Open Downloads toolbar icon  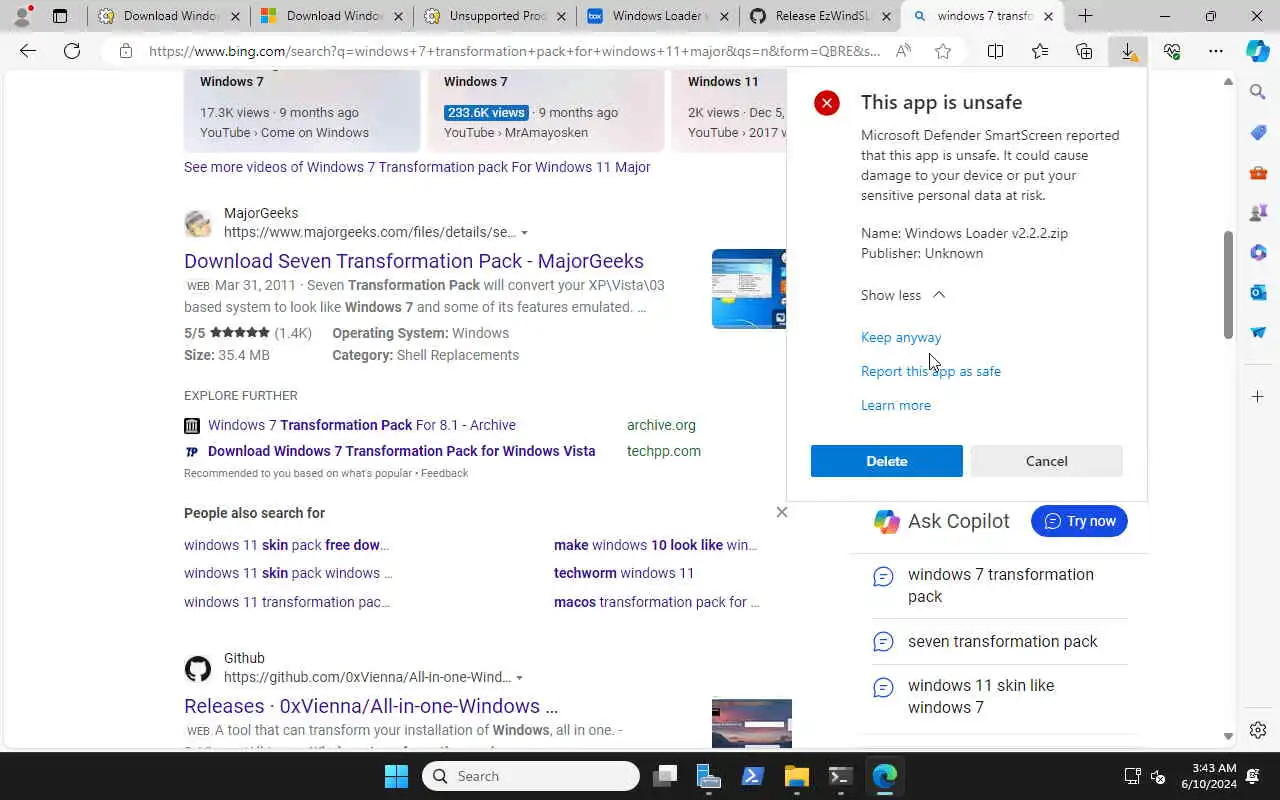(1128, 51)
